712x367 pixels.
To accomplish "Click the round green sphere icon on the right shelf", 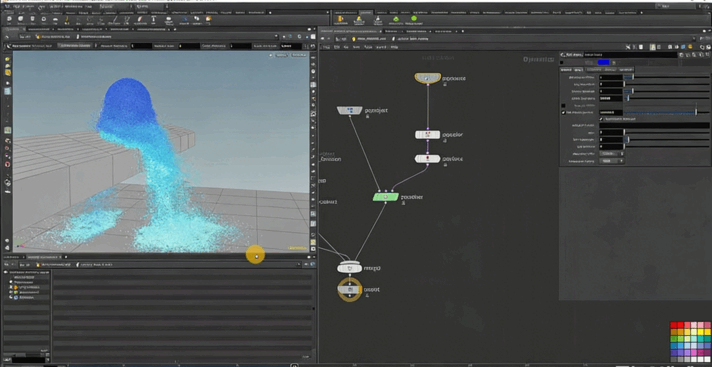I will (414, 19).
